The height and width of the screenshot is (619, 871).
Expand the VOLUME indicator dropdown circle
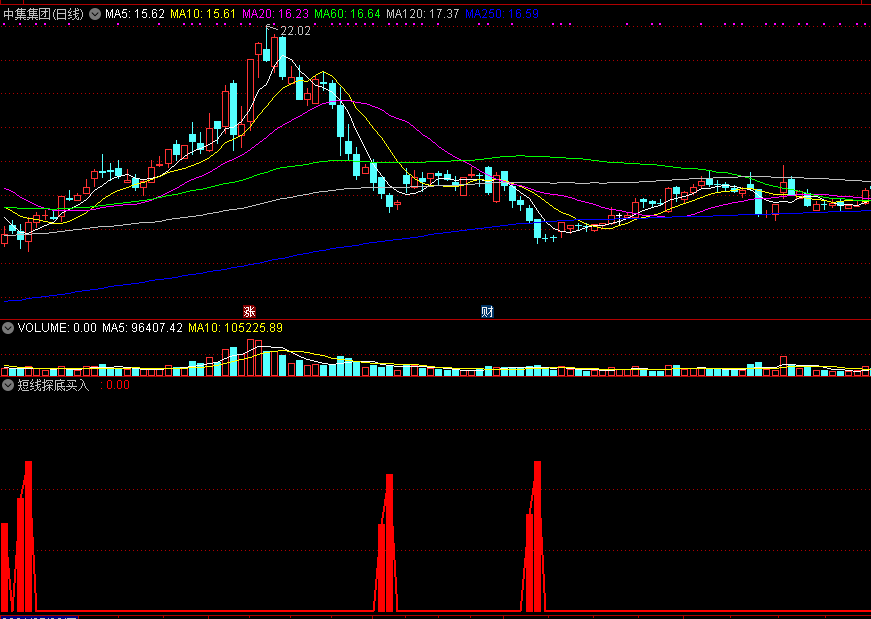point(8,328)
